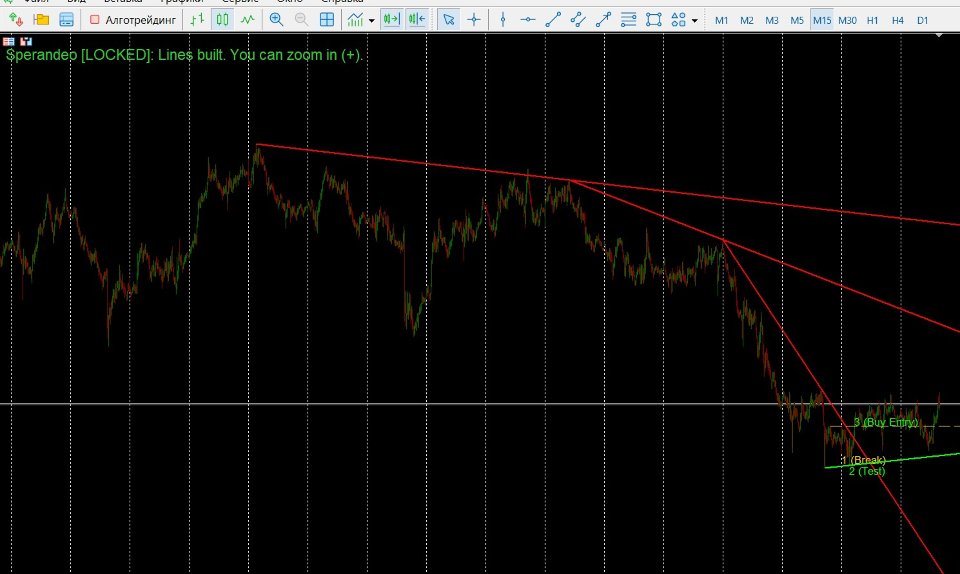Open the chart profiles folder icon
Viewport: 960px width, 574px height.
click(x=41, y=20)
